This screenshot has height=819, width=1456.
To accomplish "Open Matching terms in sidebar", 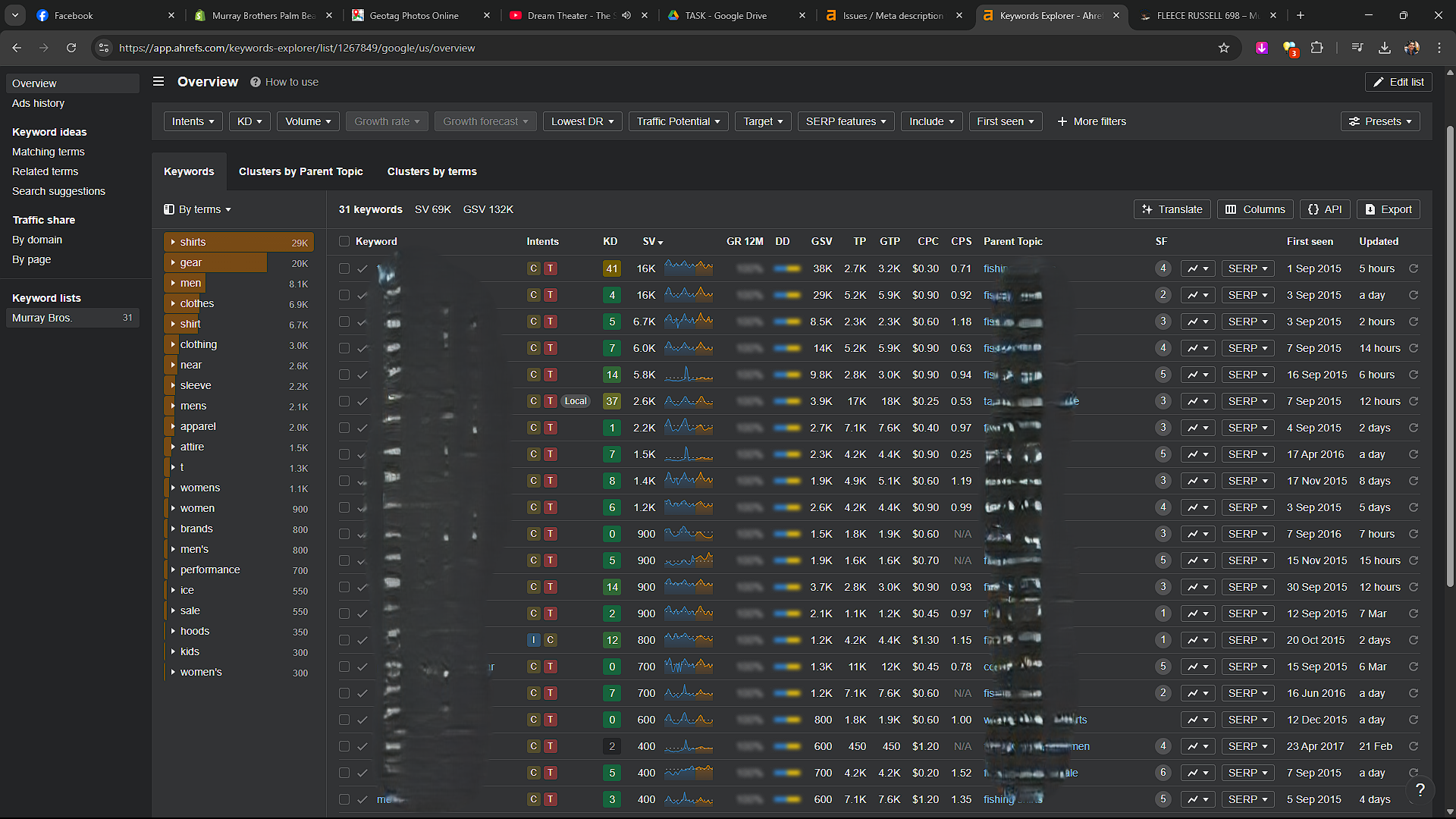I will click(x=49, y=152).
